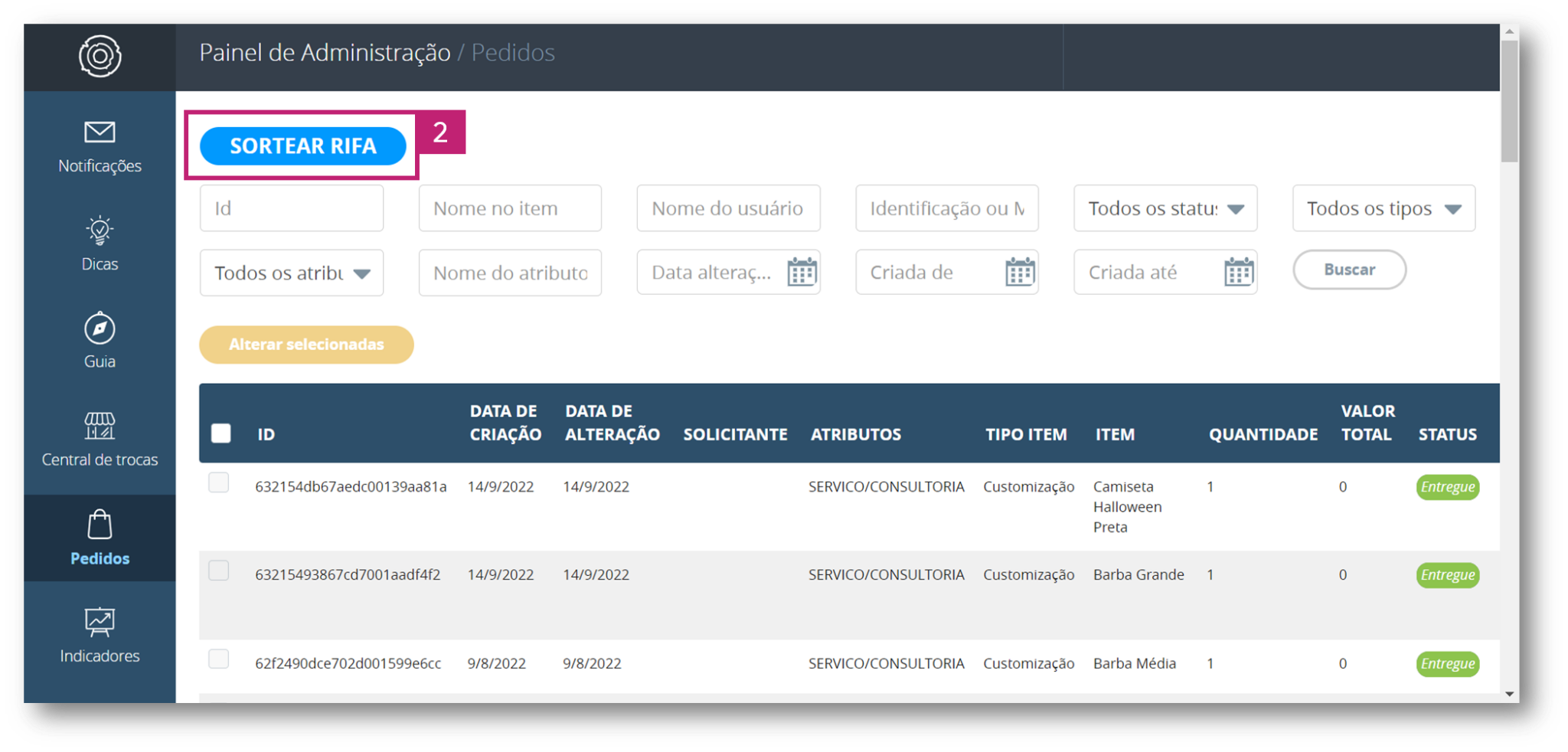The height and width of the screenshot is (752, 1568).
Task: Click creation date 9/8/2022
Action: tap(497, 664)
